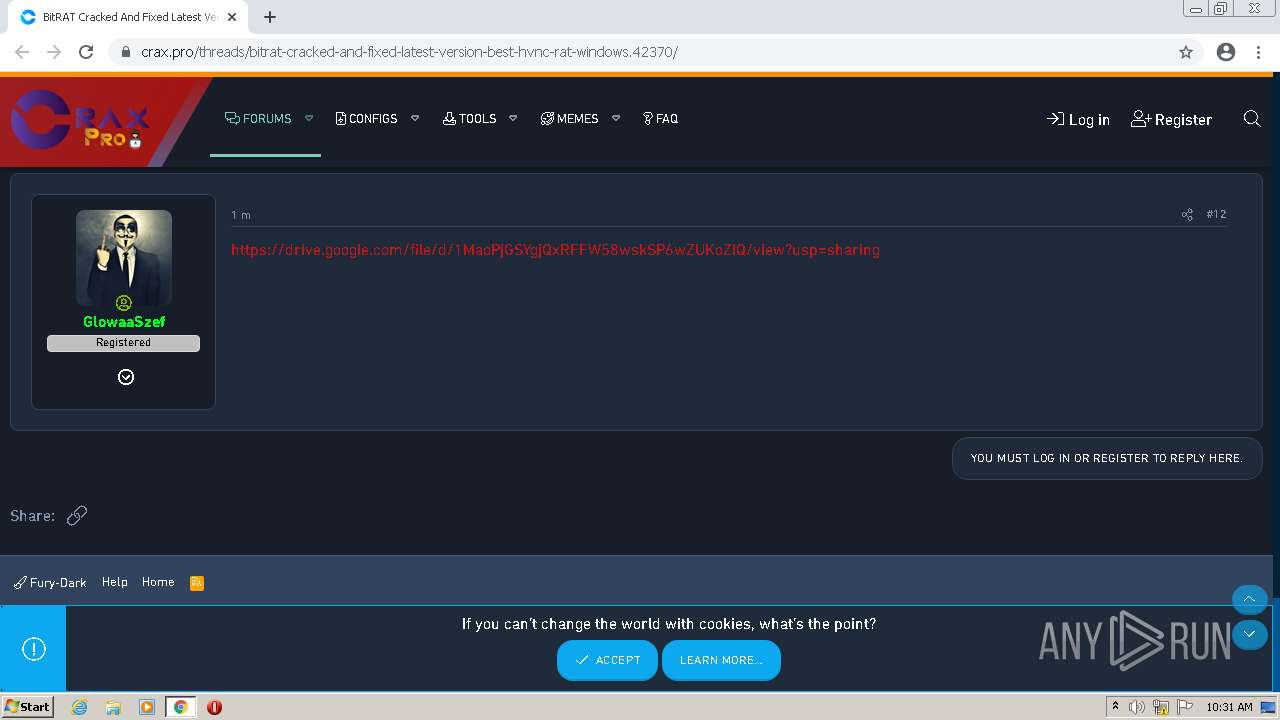Click the '1 m' post timestamp
The image size is (1280, 720).
click(241, 215)
